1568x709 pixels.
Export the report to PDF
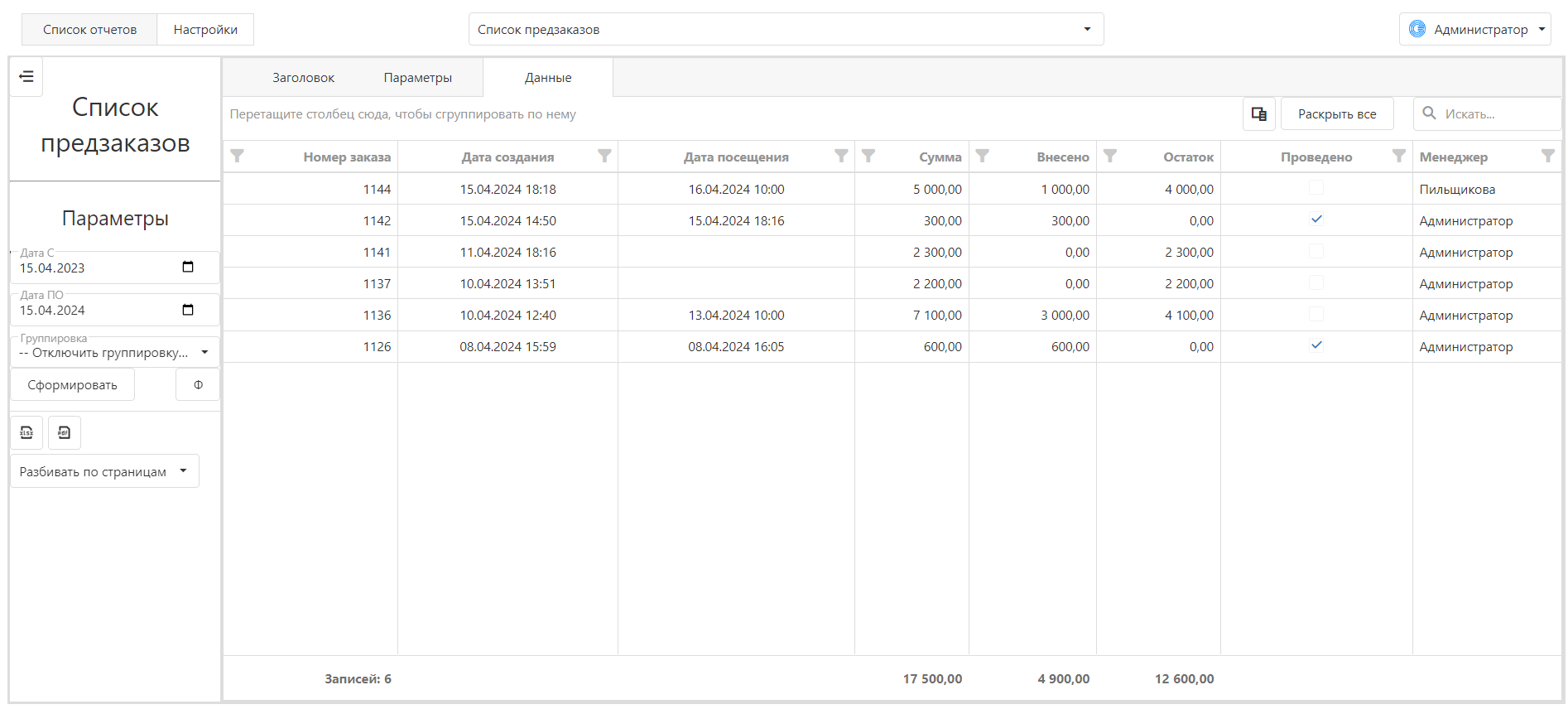pyautogui.click(x=65, y=432)
